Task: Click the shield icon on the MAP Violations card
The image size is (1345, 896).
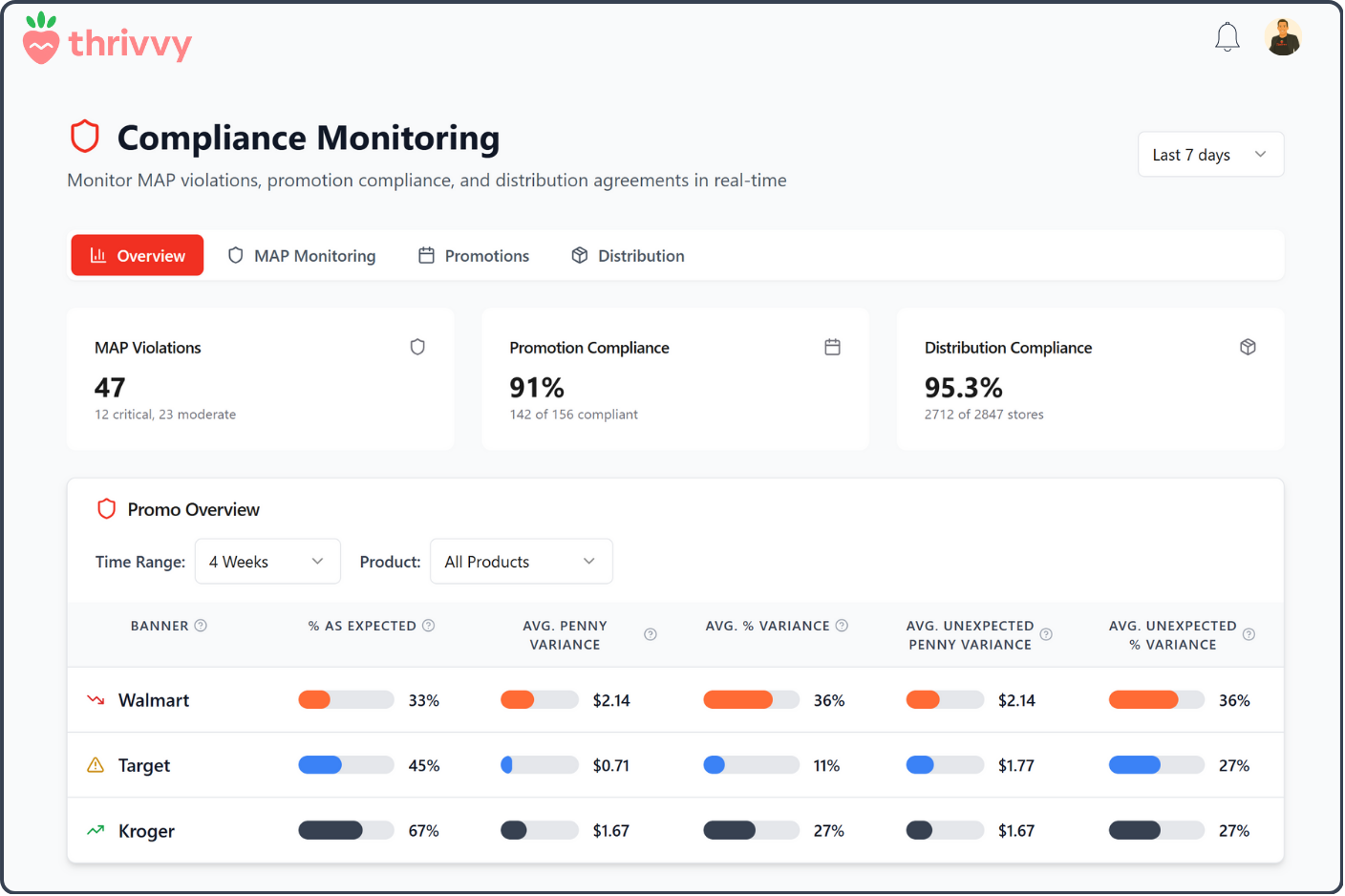Action: (x=417, y=347)
